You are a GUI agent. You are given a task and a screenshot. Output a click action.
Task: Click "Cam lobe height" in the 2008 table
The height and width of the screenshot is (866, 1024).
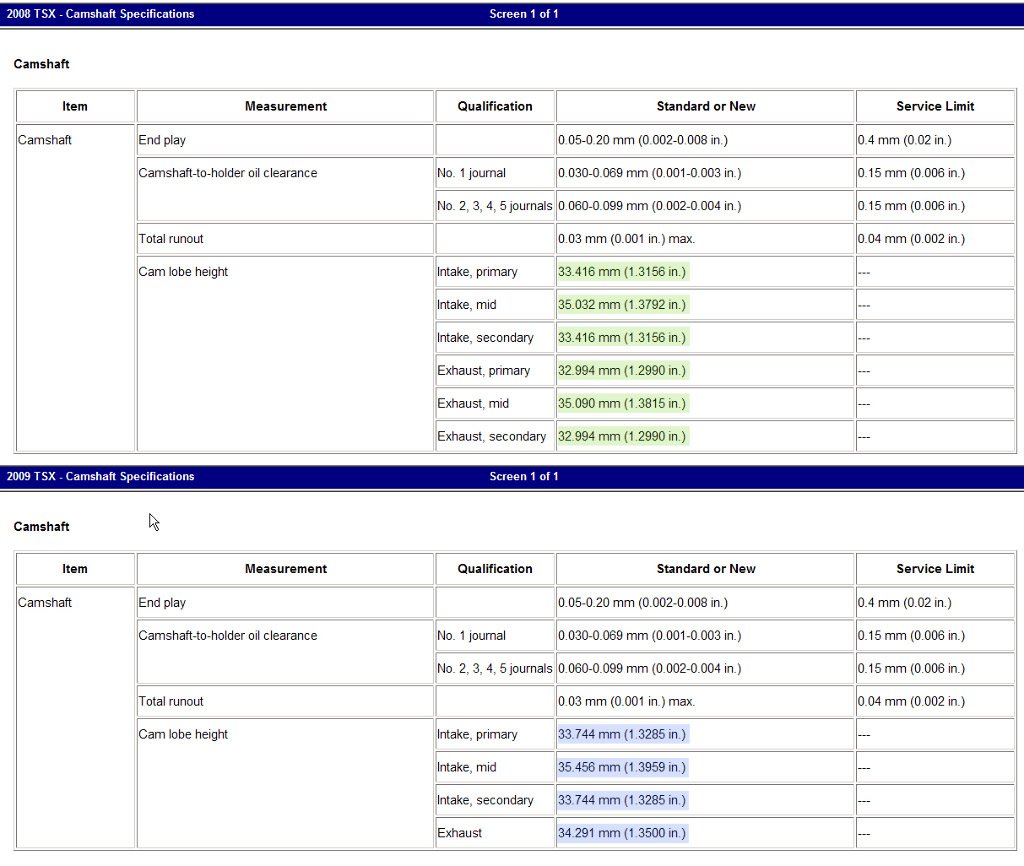click(184, 272)
